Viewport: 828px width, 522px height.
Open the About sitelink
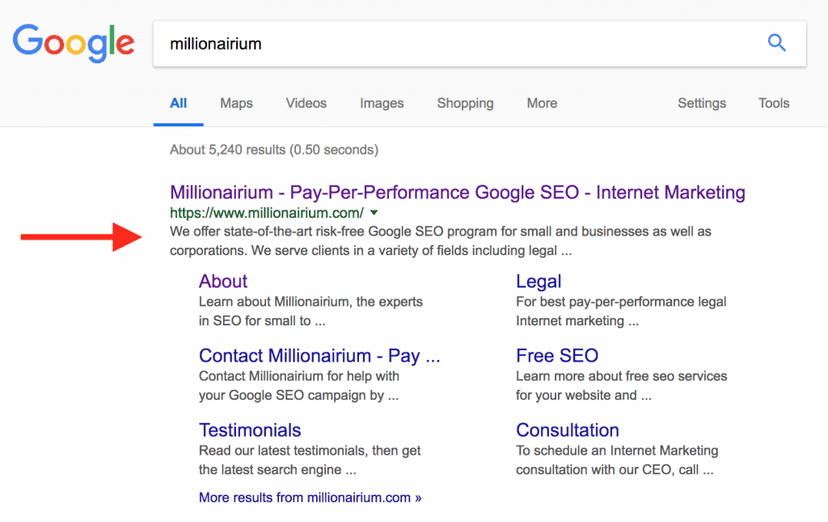(223, 281)
